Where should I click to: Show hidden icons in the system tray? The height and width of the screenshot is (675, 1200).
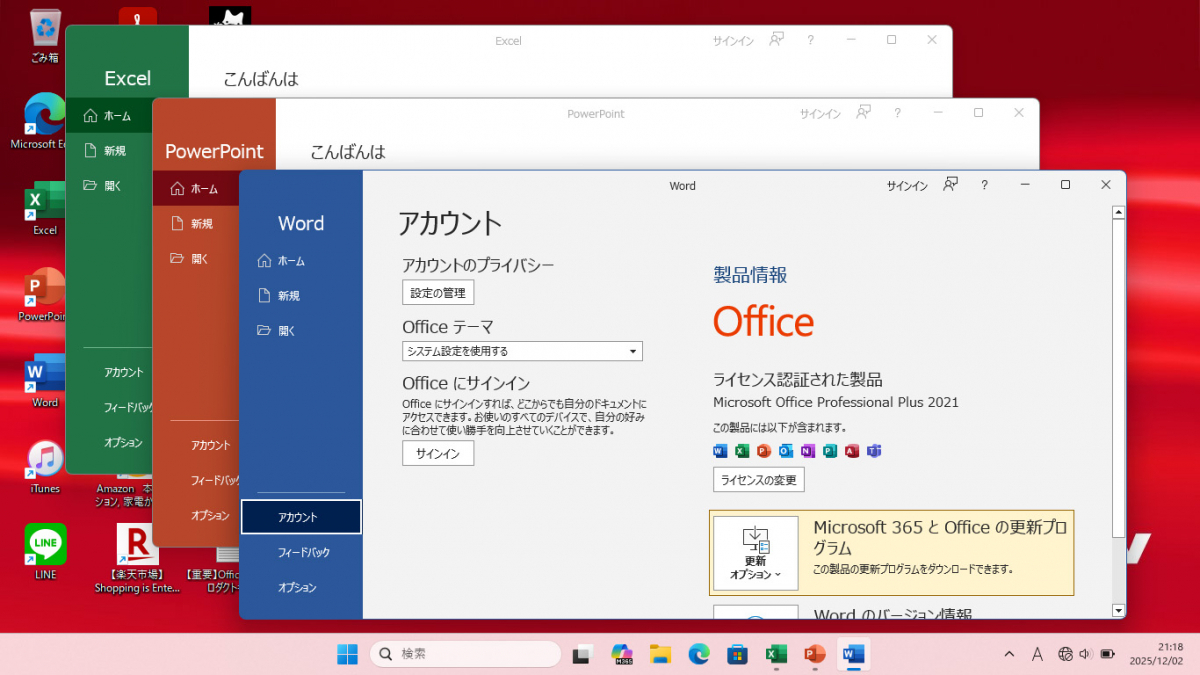pos(1008,654)
